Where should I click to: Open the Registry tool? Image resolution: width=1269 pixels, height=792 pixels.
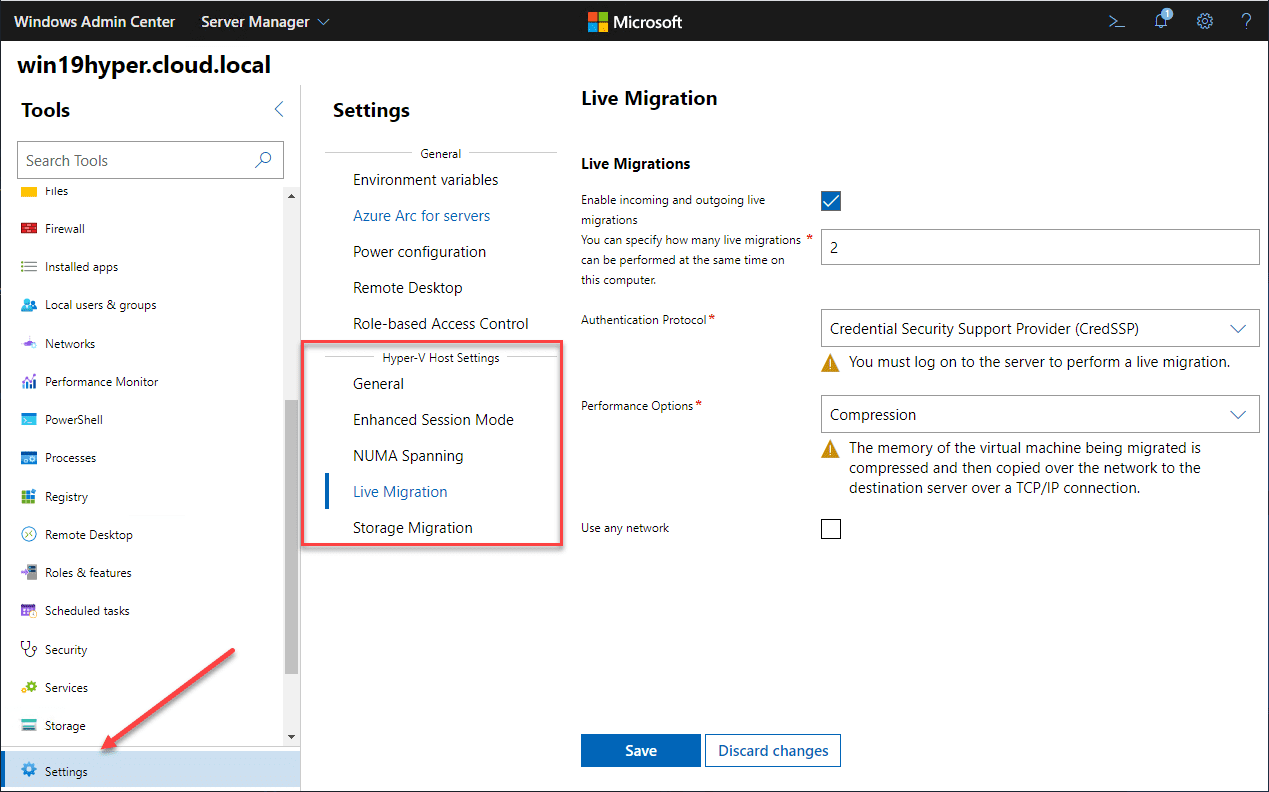(x=66, y=497)
